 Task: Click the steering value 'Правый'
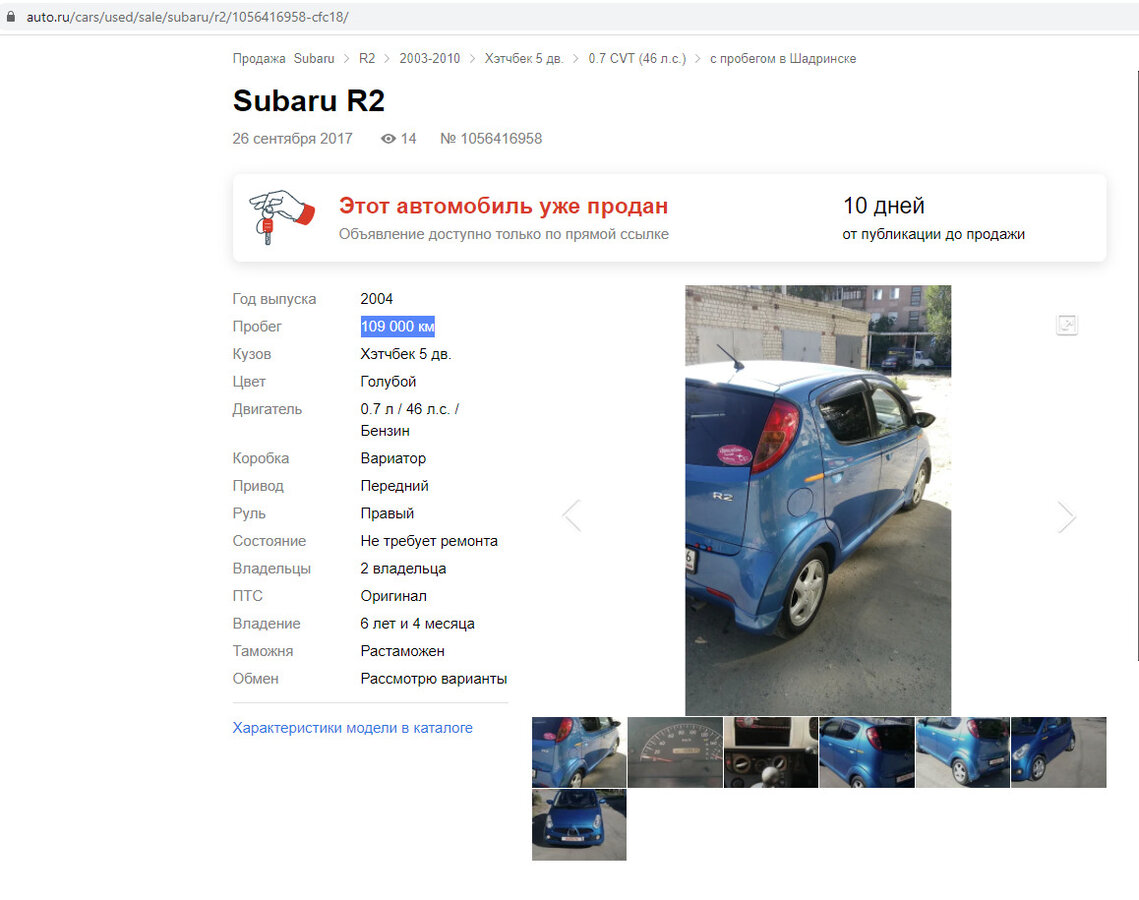[x=387, y=514]
